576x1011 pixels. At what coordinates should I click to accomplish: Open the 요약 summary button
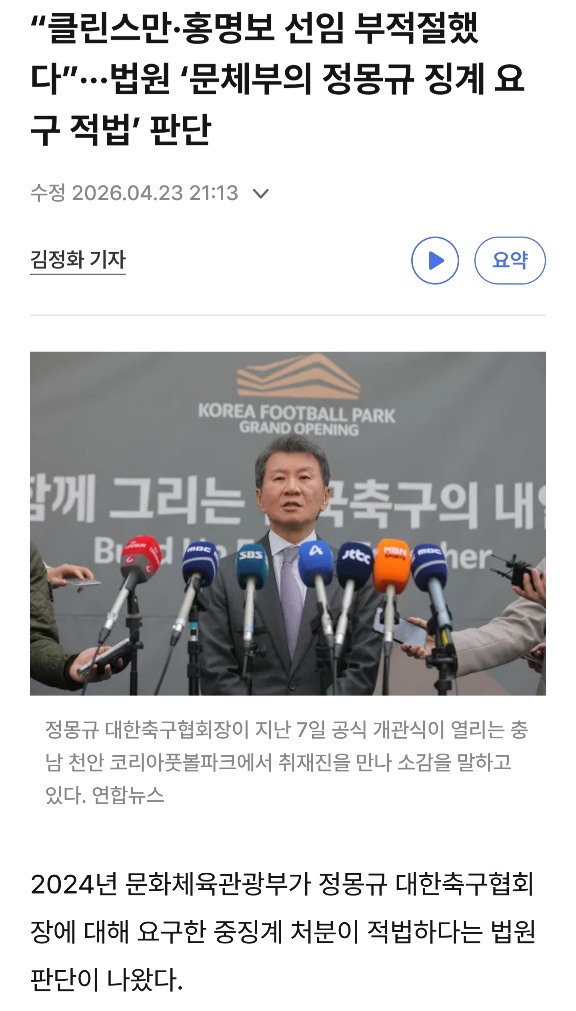510,260
